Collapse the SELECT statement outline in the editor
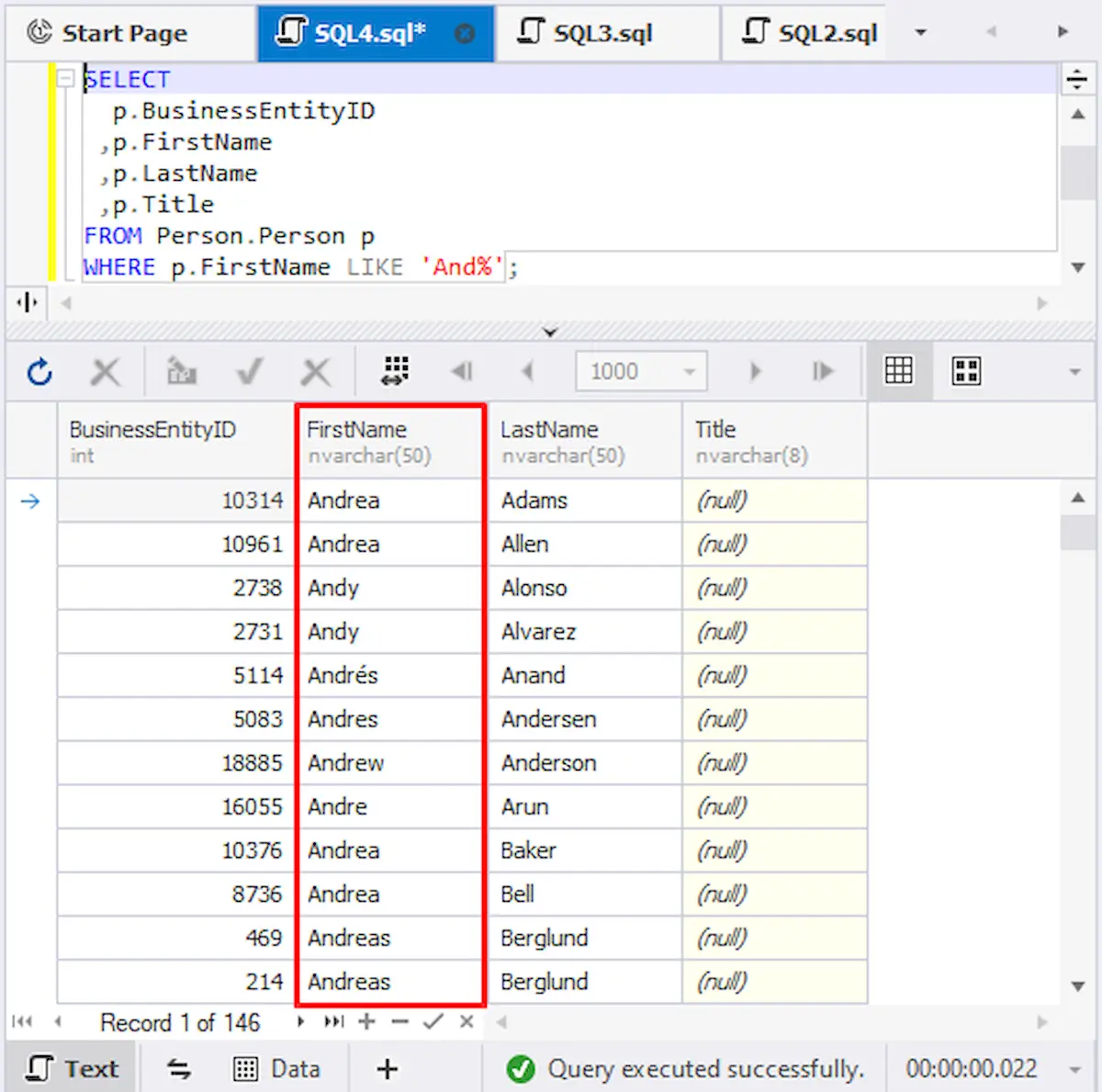This screenshot has width=1102, height=1092. pyautogui.click(x=64, y=79)
